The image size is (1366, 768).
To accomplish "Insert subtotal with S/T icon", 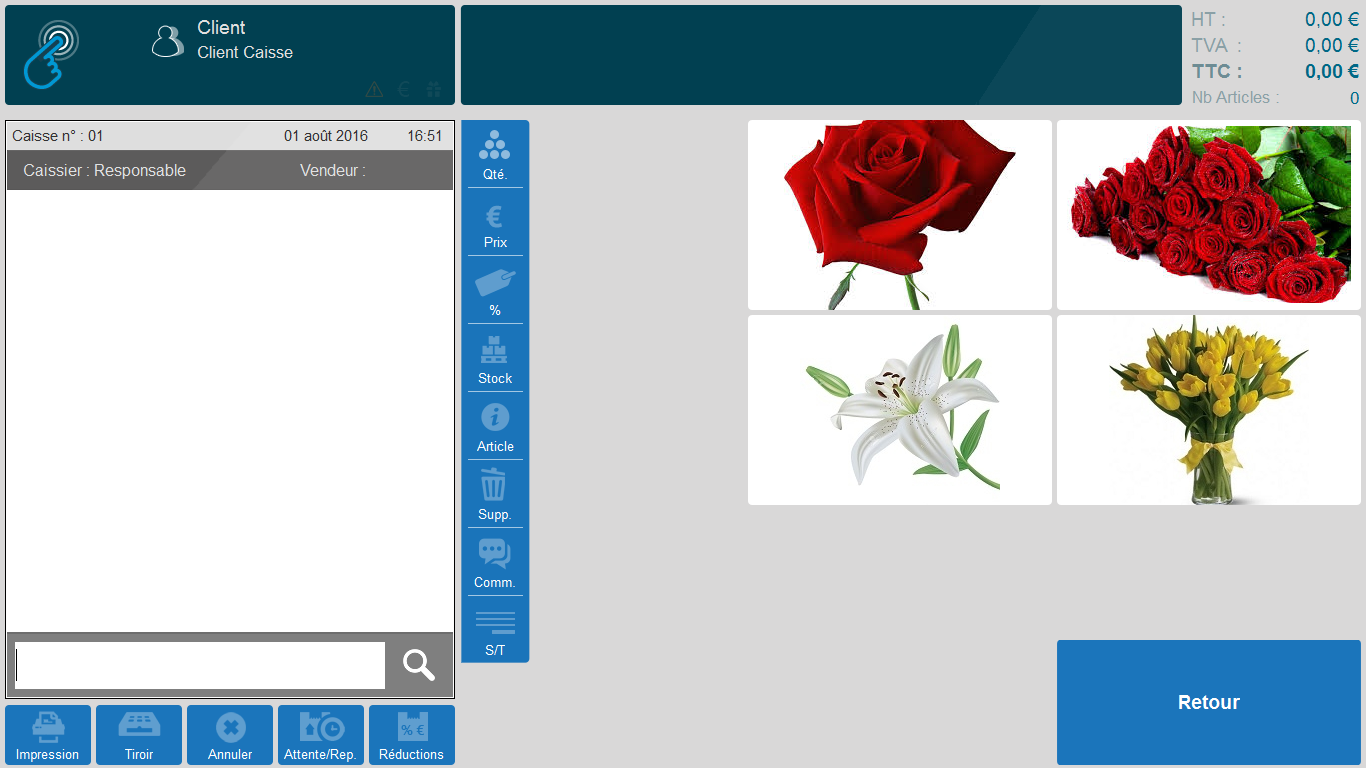I will point(495,631).
